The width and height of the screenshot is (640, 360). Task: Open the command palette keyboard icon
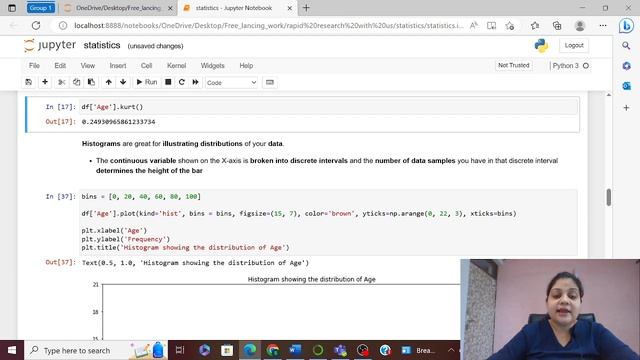click(x=270, y=82)
